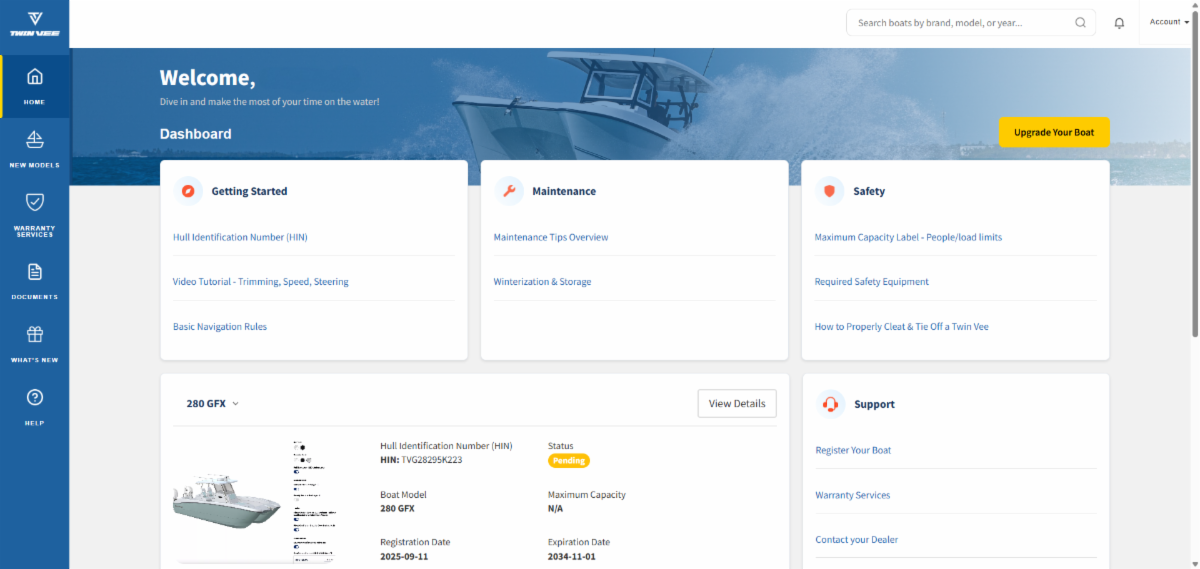Click the boat search input field
The image size is (1200, 569).
pyautogui.click(x=960, y=23)
